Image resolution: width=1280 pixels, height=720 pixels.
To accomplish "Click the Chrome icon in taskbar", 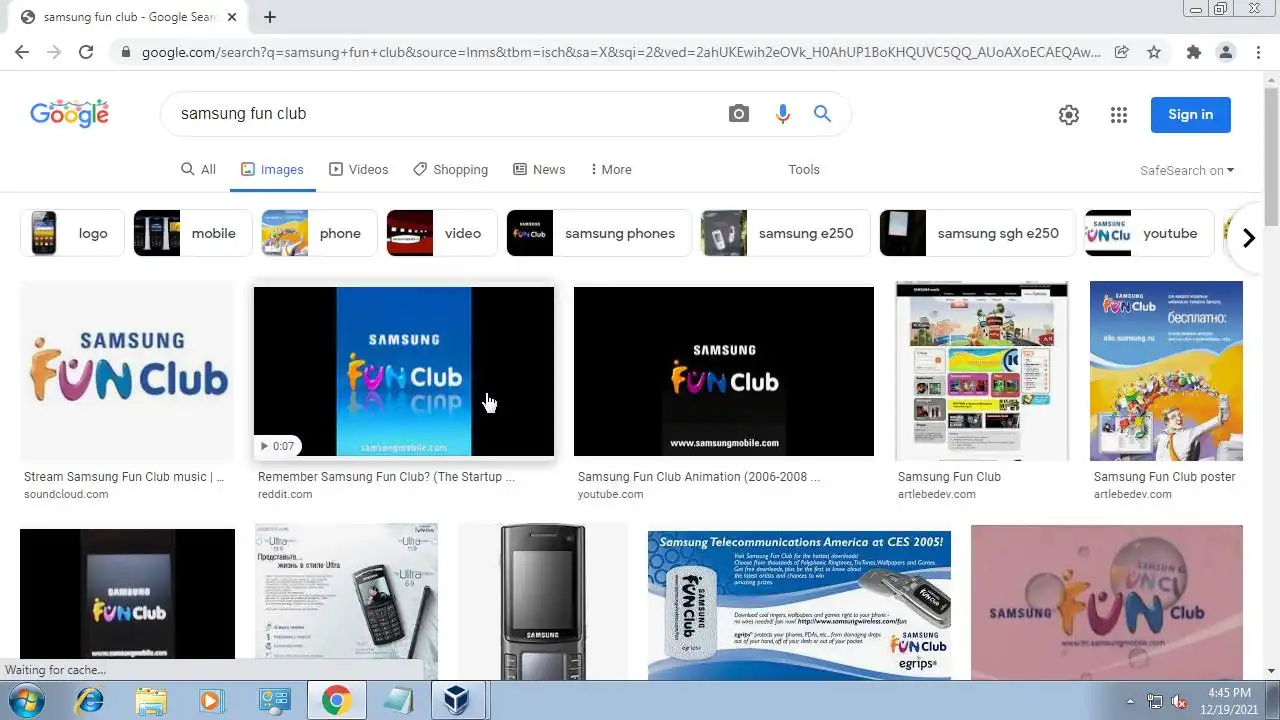I will [335, 701].
